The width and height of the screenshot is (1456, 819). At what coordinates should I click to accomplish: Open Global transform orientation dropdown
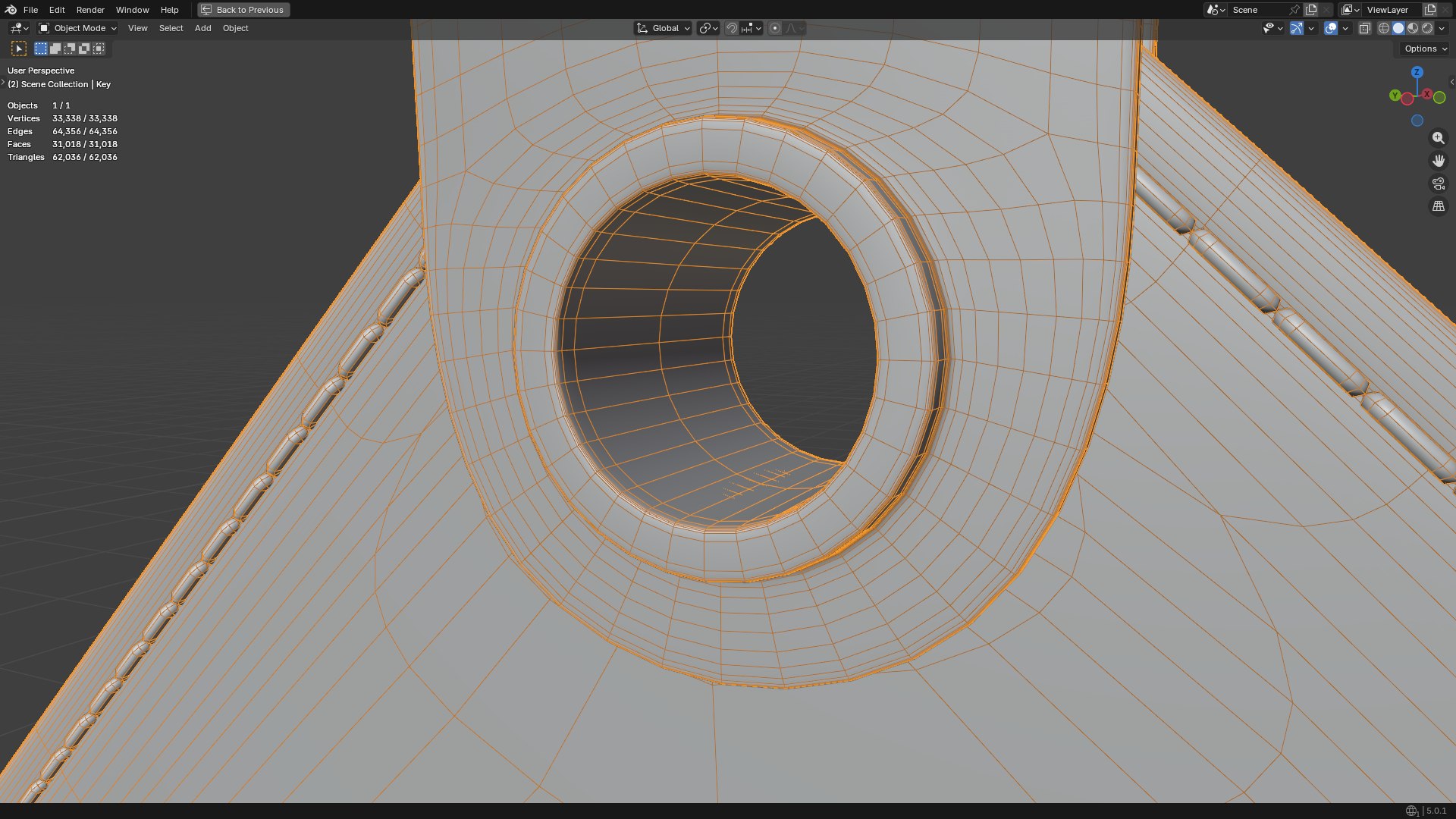coord(664,28)
